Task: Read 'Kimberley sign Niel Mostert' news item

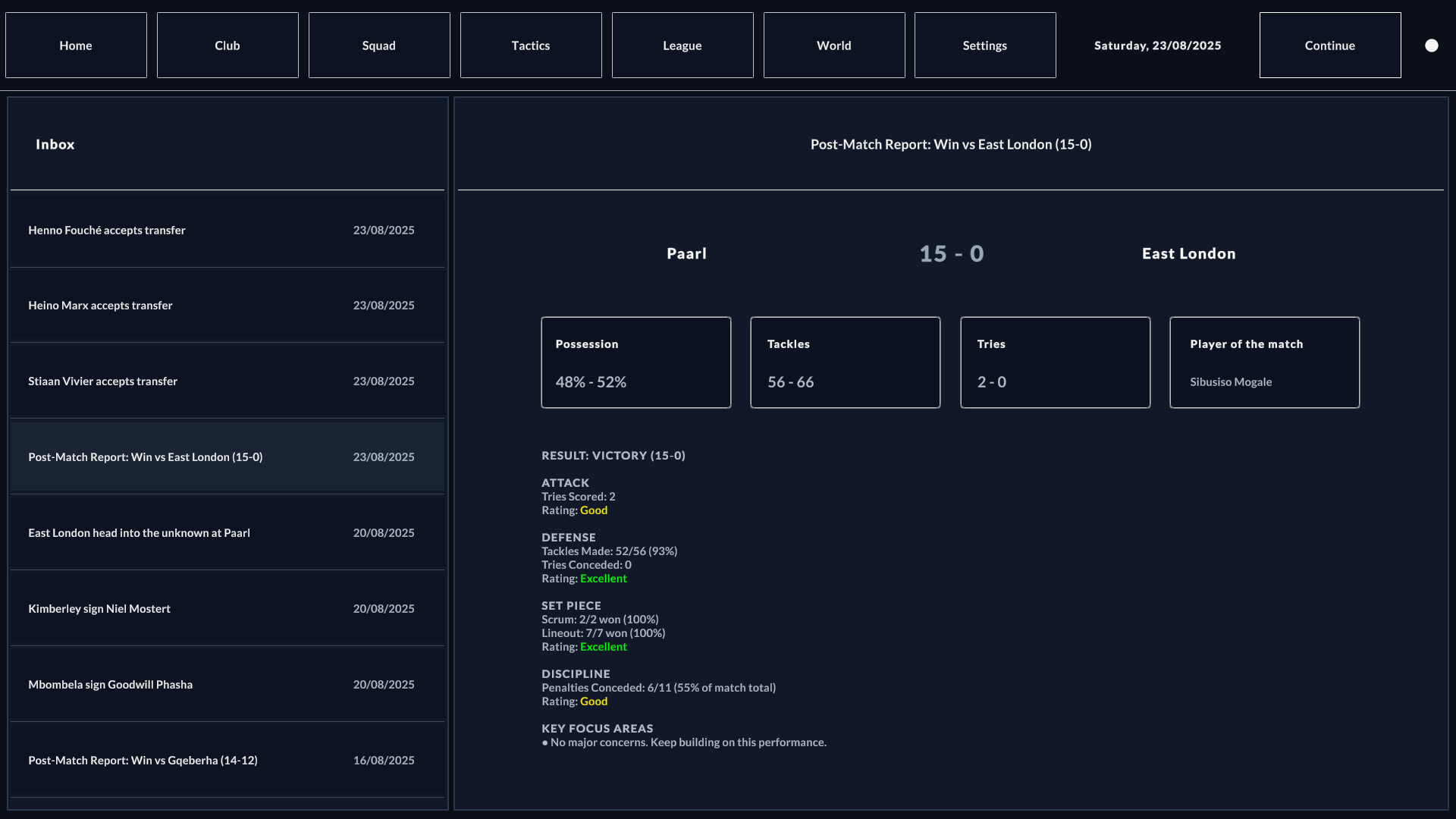Action: tap(227, 608)
